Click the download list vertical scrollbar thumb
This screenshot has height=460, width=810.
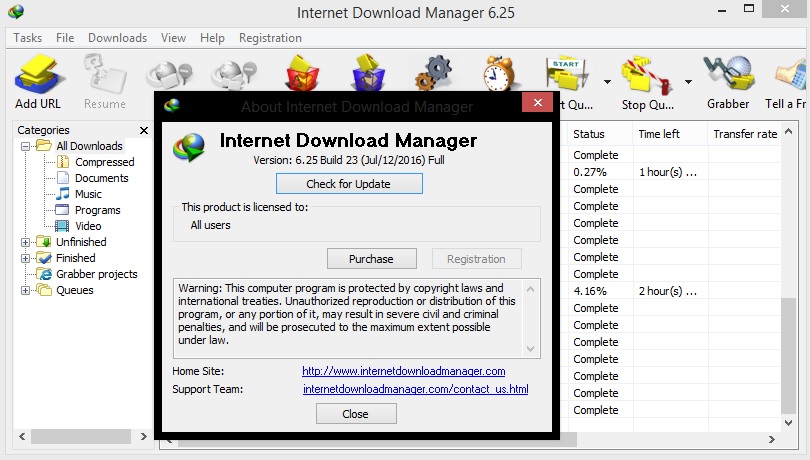tap(788, 356)
